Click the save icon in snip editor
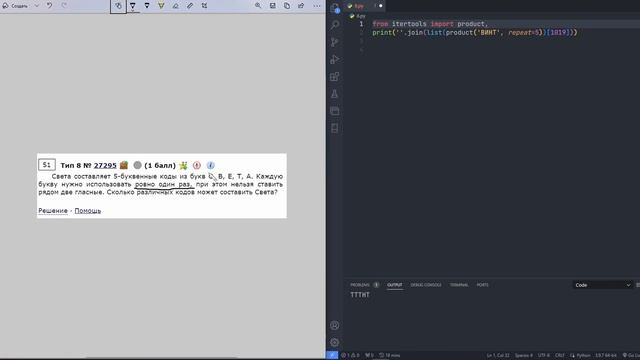Screen dimensions: 640x360 273,6
